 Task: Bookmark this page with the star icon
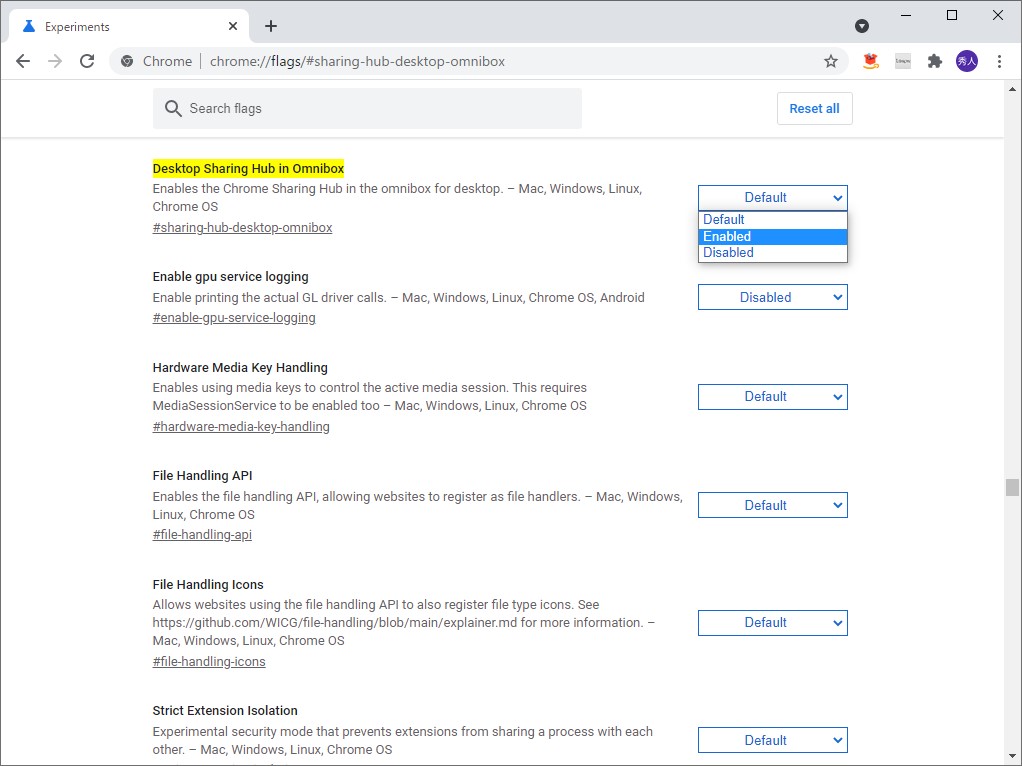click(x=831, y=61)
